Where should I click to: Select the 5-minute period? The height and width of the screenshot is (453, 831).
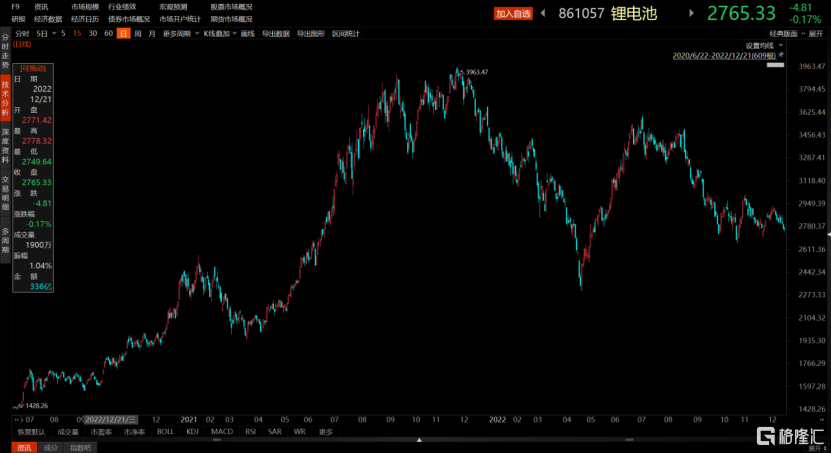point(63,33)
